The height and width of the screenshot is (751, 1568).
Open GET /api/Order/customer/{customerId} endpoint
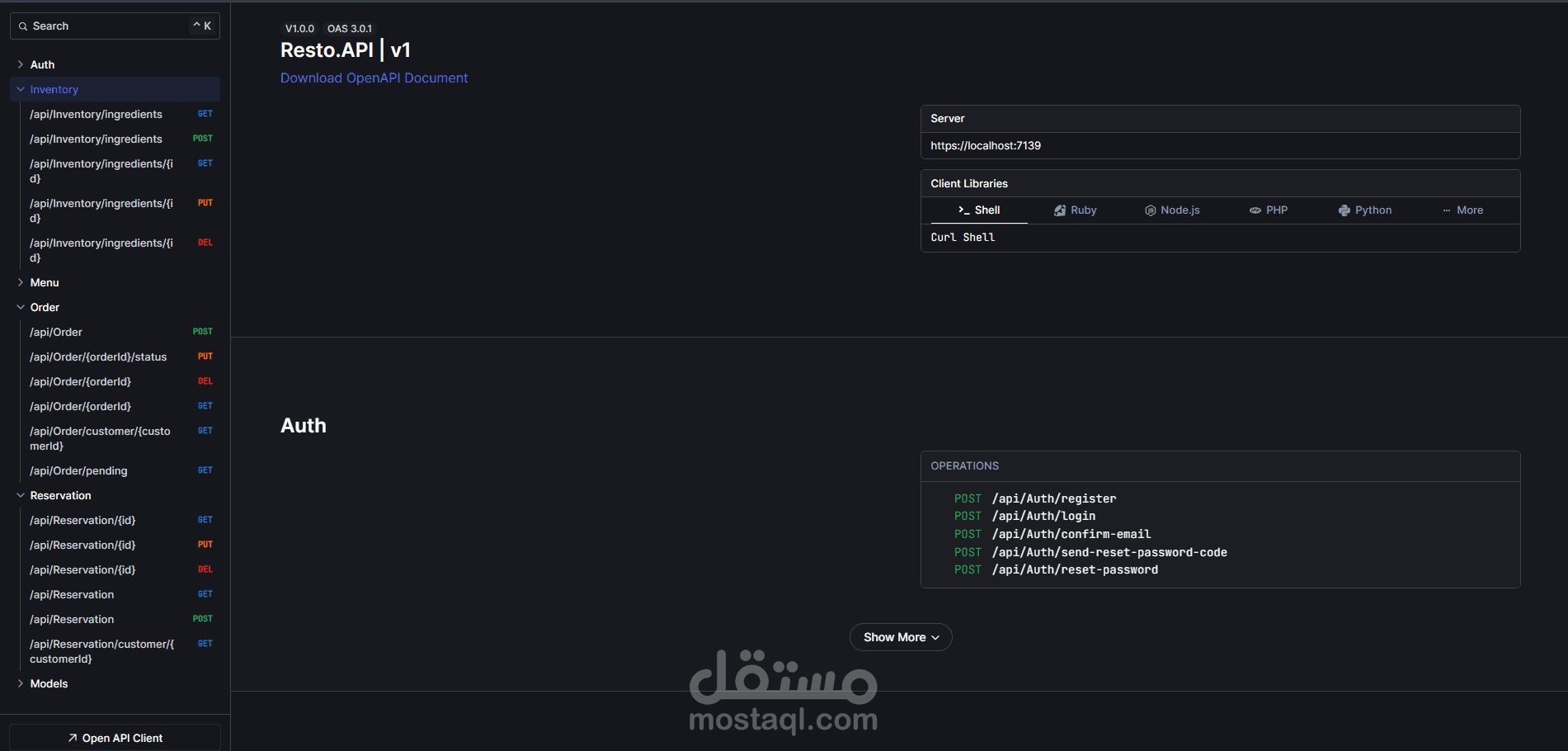[x=120, y=438]
